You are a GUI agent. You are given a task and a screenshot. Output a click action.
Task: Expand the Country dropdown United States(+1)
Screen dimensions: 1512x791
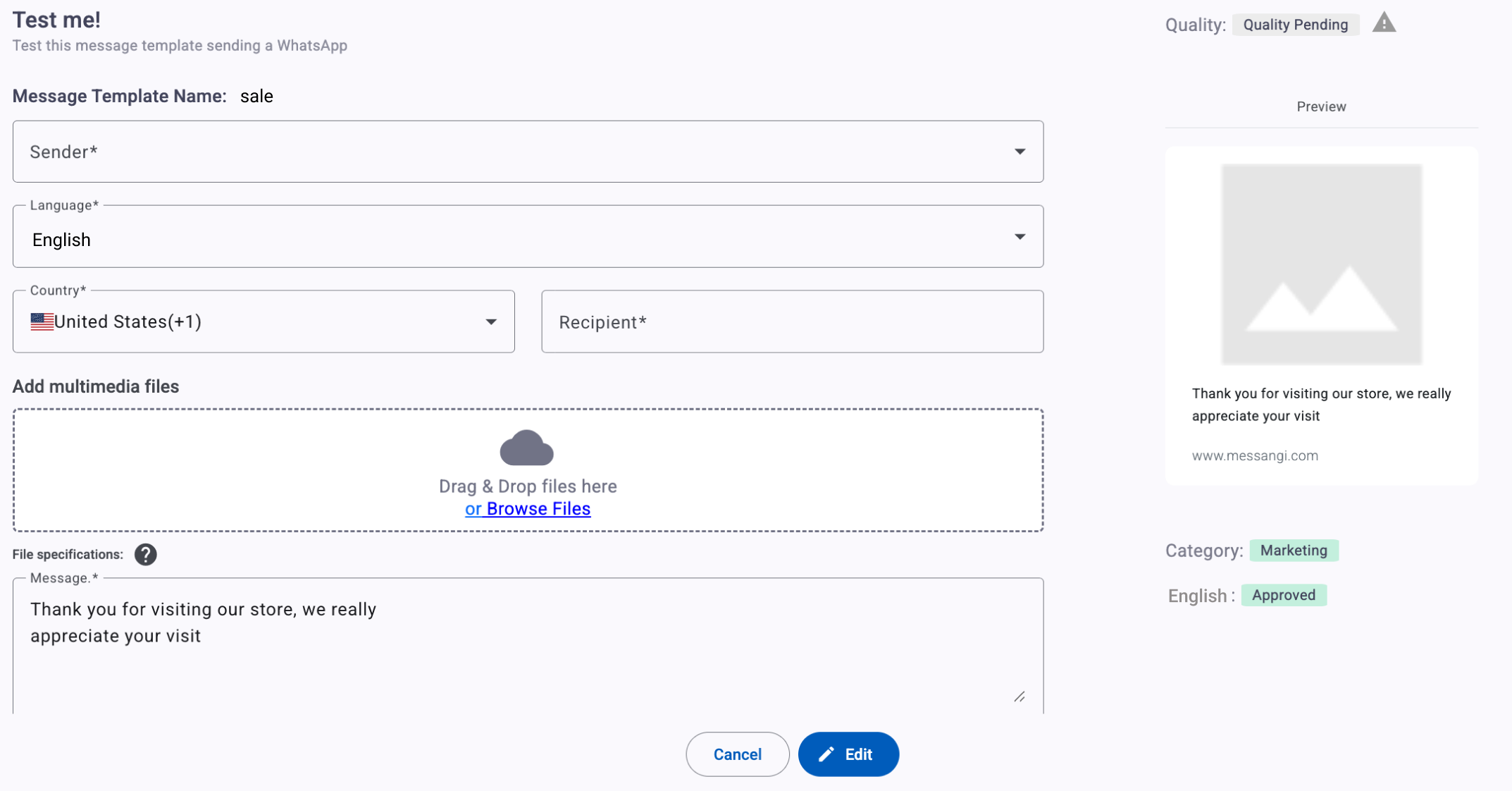click(x=264, y=321)
